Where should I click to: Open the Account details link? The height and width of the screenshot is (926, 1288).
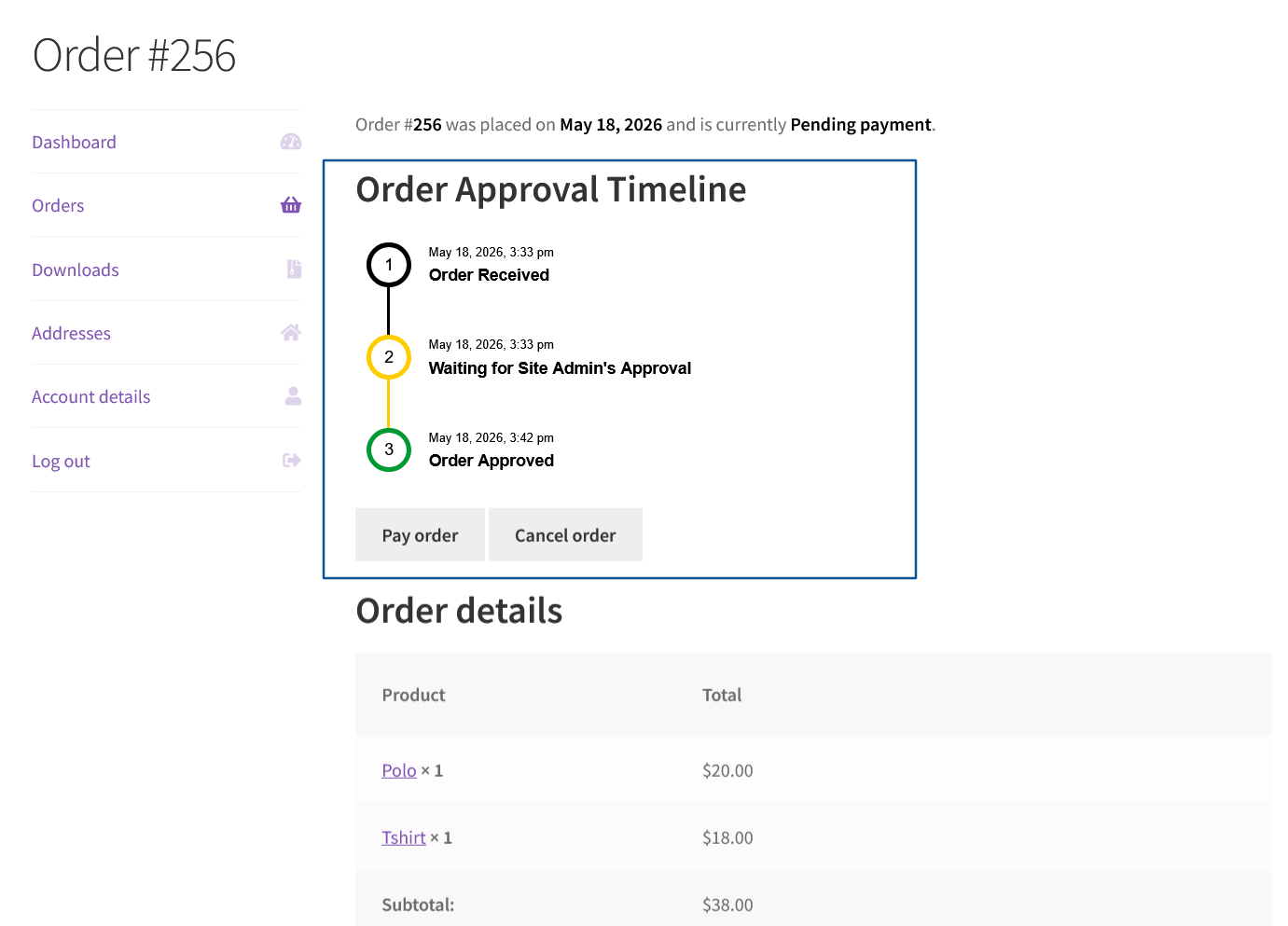(91, 396)
